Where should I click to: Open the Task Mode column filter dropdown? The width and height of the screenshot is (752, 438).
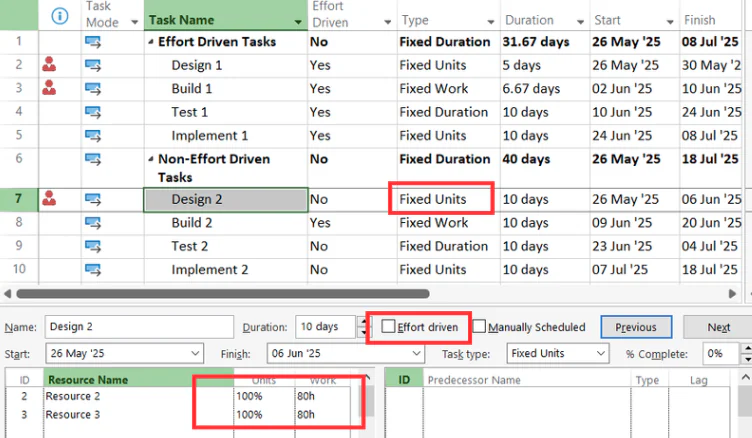pos(134,22)
